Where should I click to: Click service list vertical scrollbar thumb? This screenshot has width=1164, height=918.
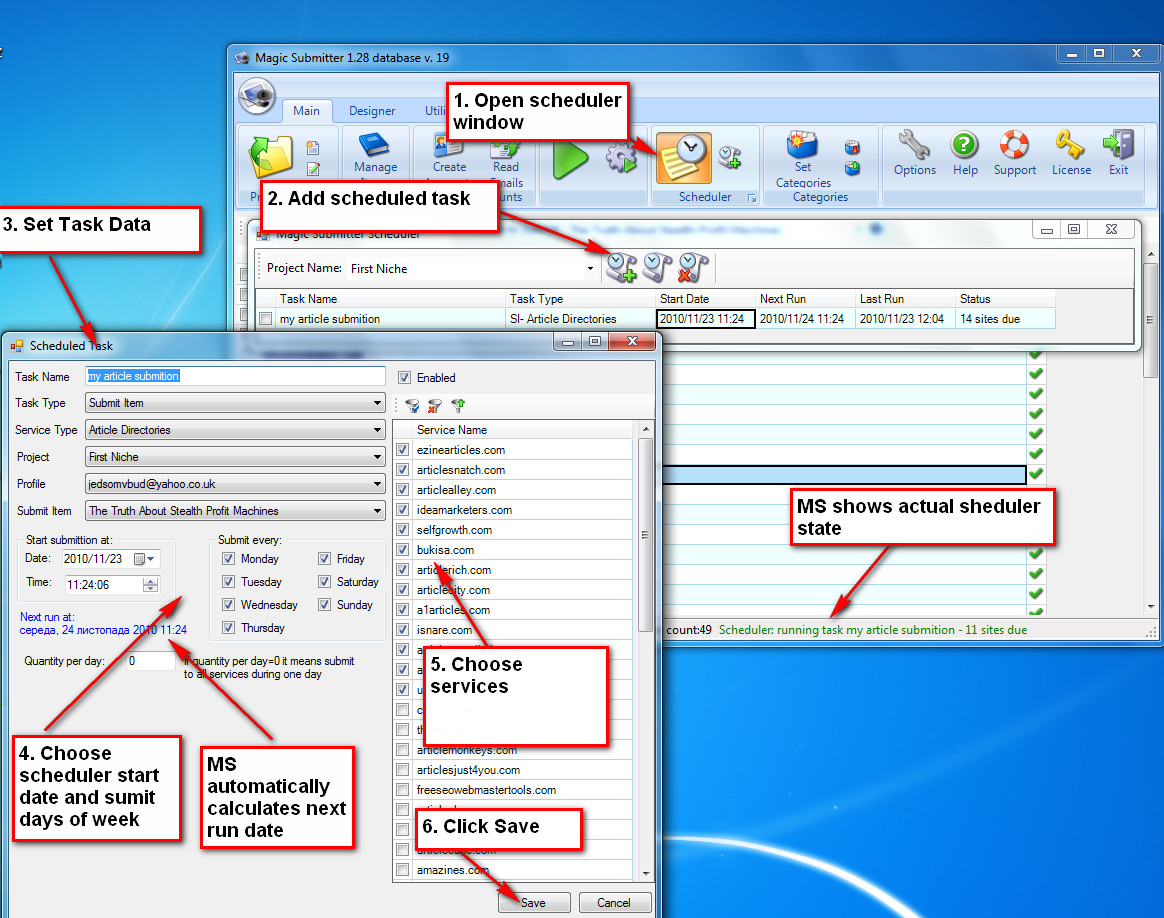pyautogui.click(x=645, y=534)
